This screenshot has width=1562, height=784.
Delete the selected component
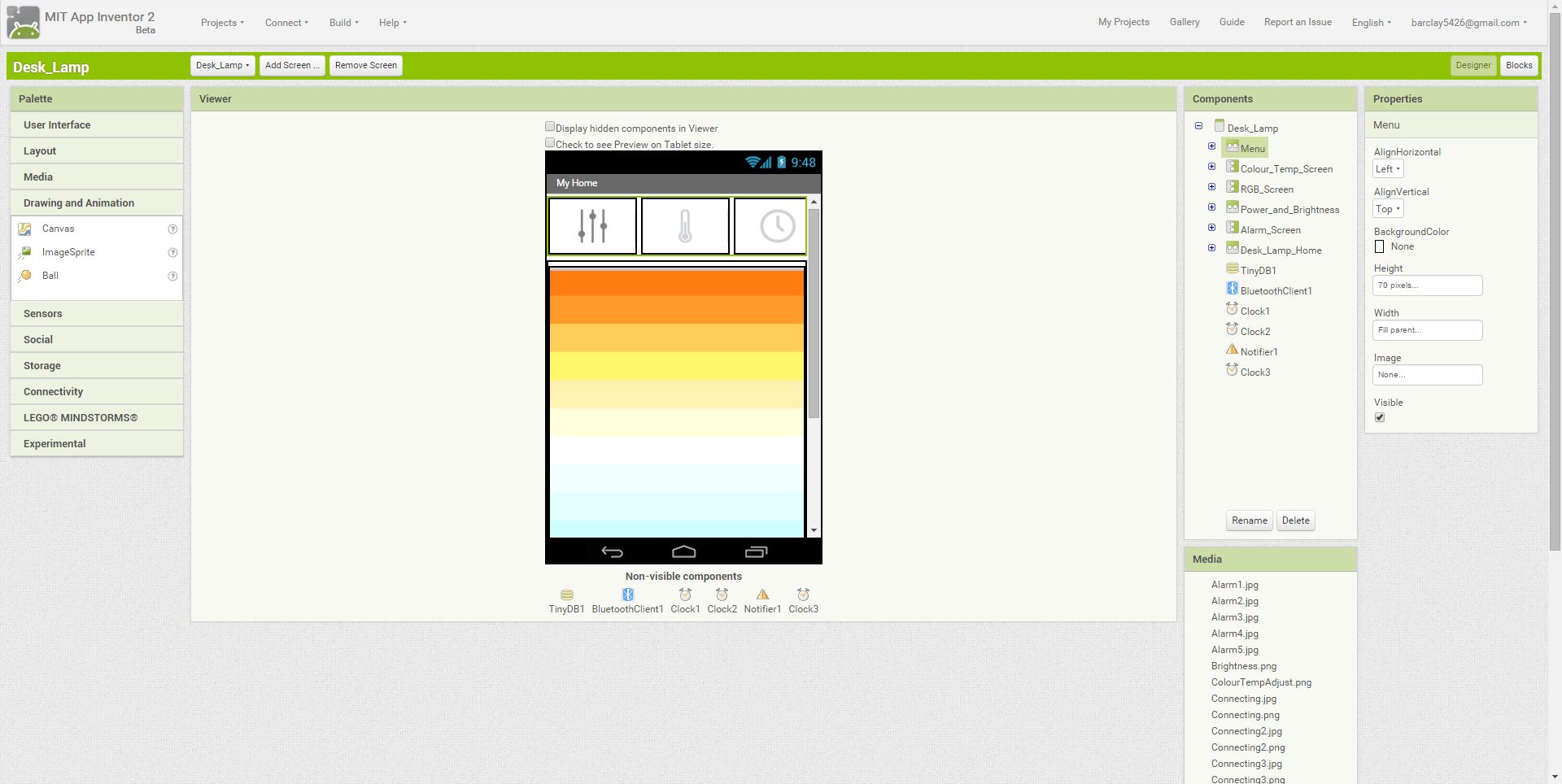point(1296,520)
